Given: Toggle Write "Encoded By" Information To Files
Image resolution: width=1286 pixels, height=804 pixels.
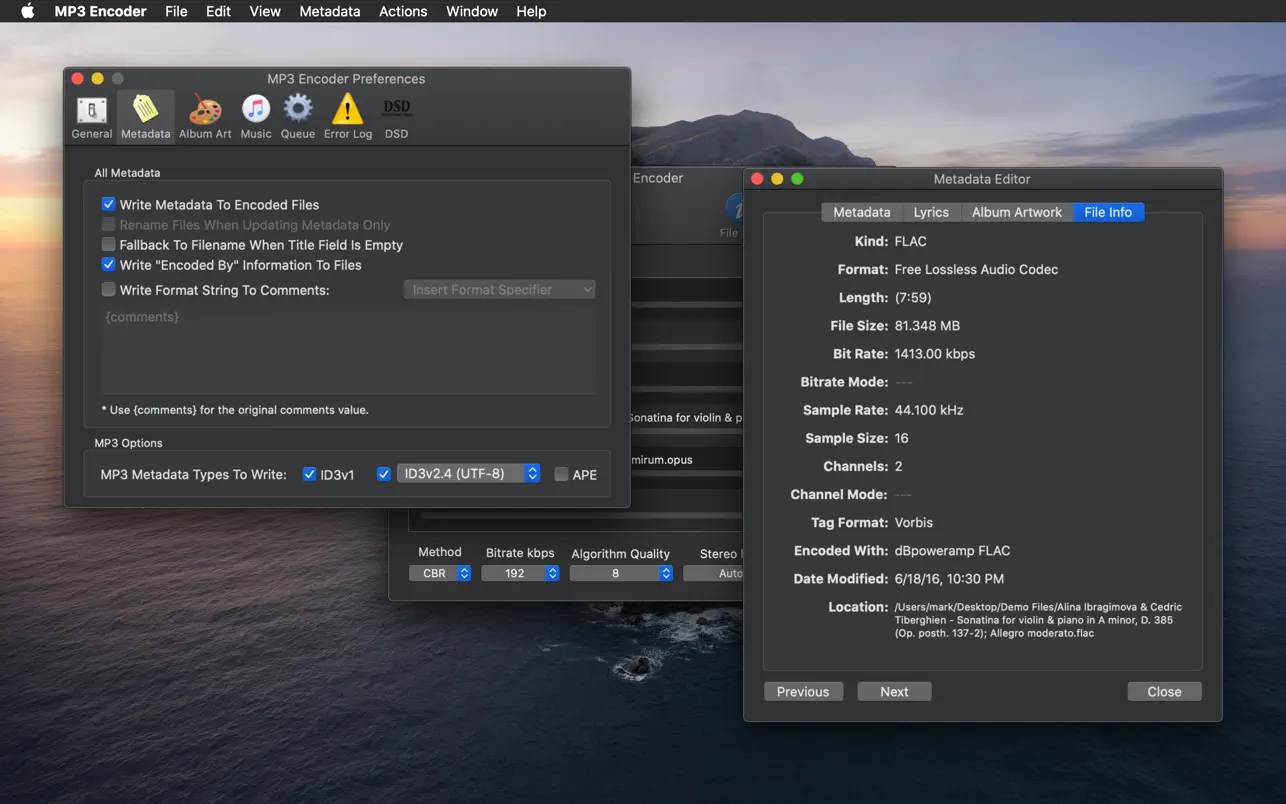Looking at the screenshot, I should click(109, 265).
